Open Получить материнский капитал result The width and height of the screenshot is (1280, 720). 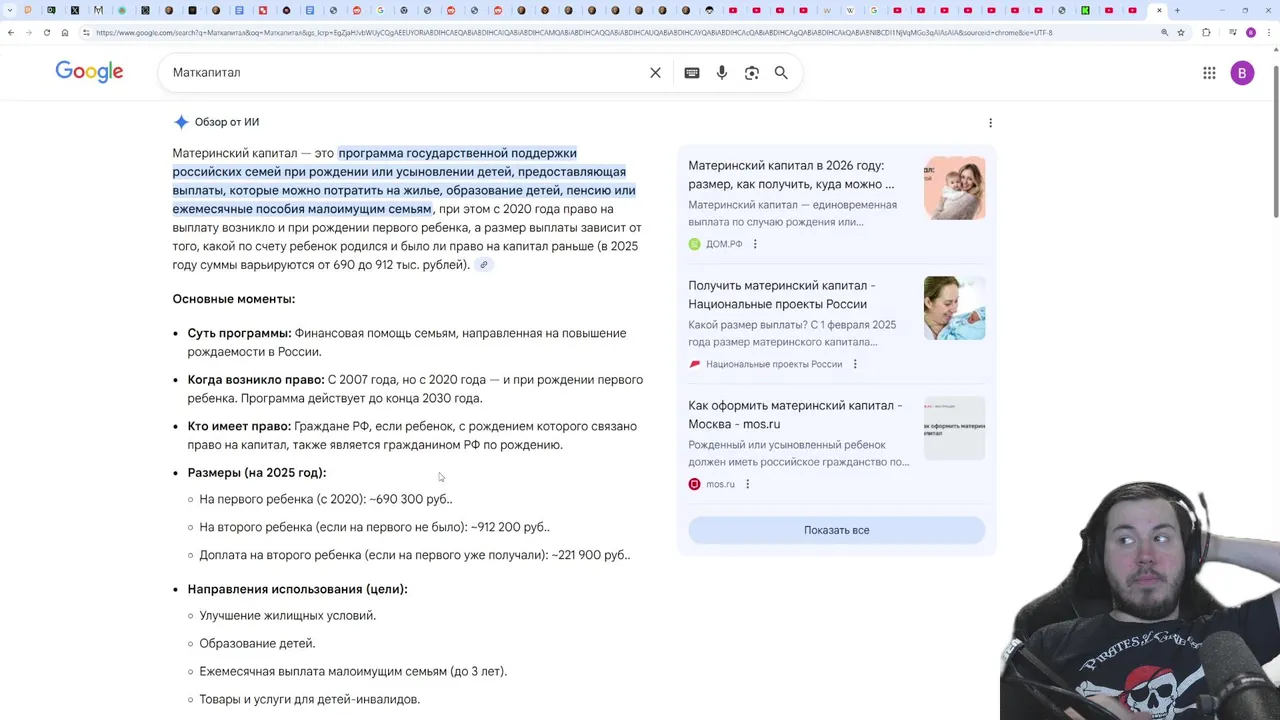coord(782,295)
